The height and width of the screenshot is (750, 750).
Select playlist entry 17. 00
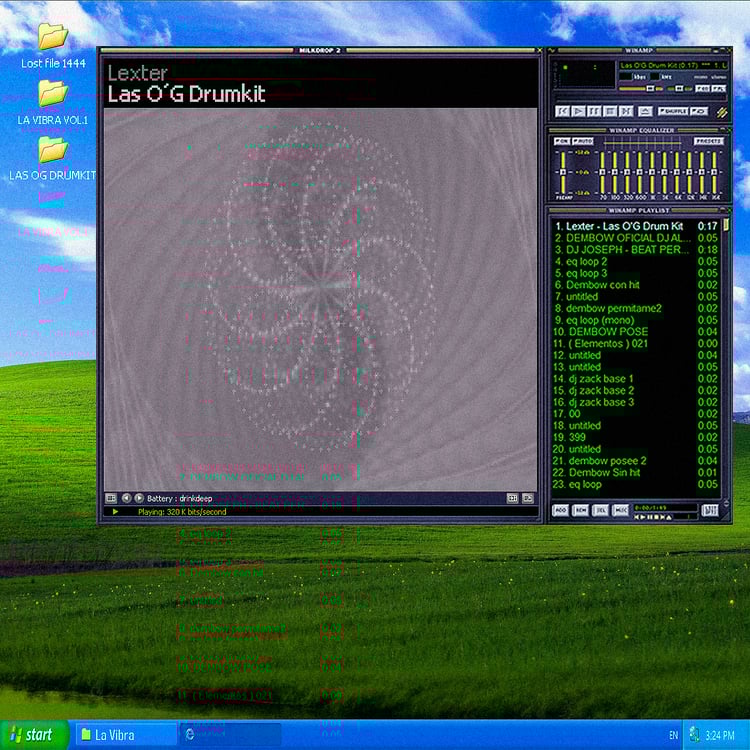(x=636, y=413)
